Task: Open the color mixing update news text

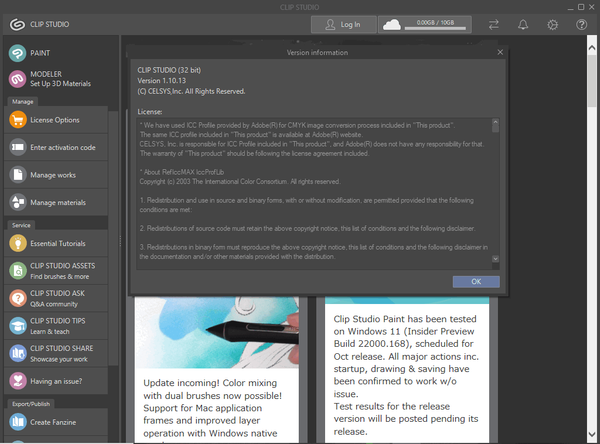Action: click(x=212, y=408)
